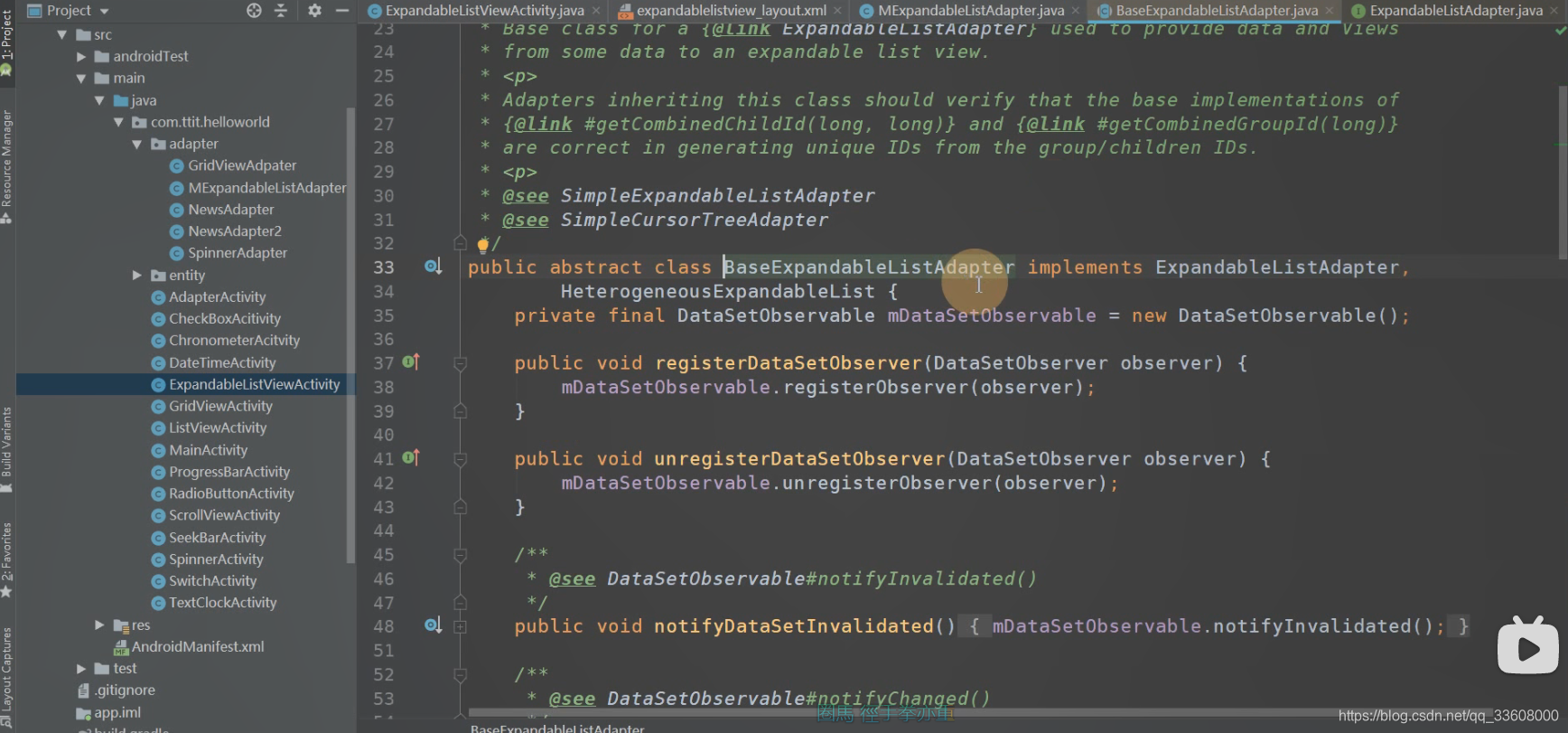Select DateTimeActivity in project tree

tap(213, 362)
